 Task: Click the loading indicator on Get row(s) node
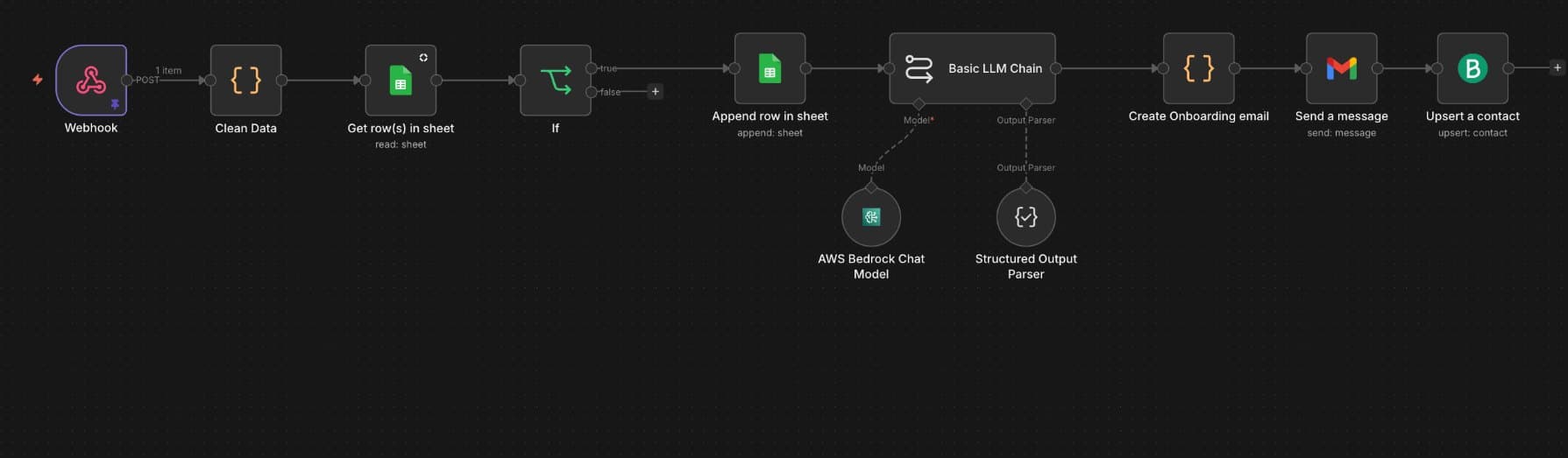point(423,57)
